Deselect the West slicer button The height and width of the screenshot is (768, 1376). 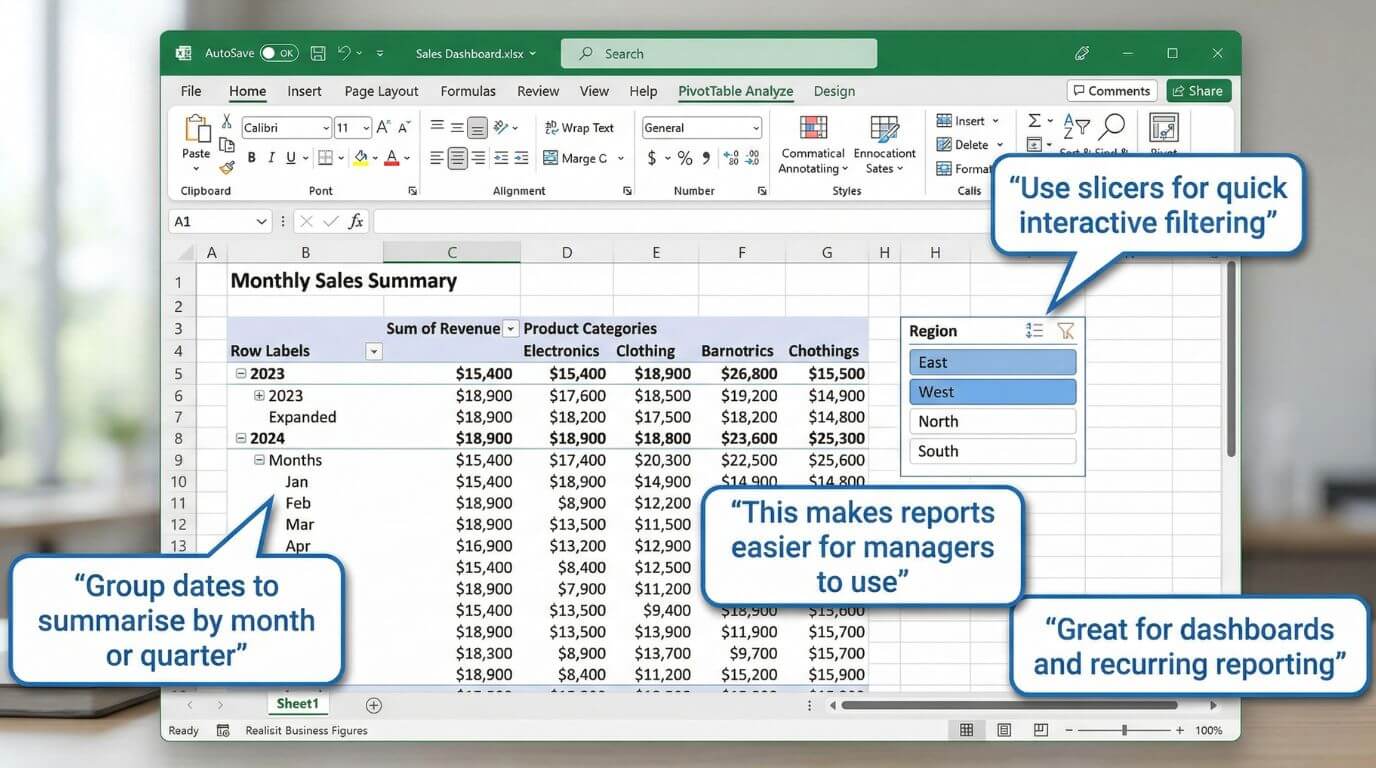(x=992, y=391)
